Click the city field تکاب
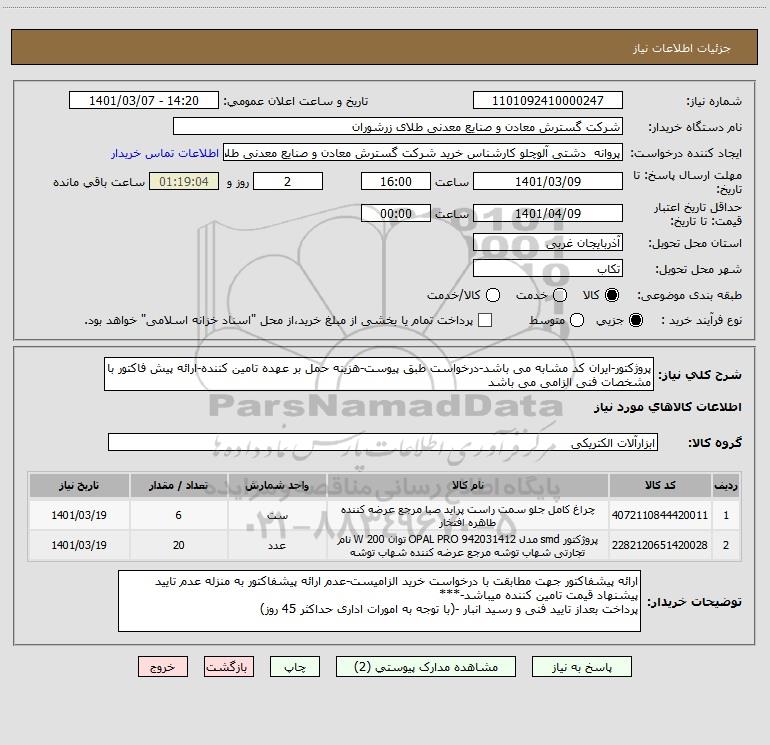 point(548,269)
